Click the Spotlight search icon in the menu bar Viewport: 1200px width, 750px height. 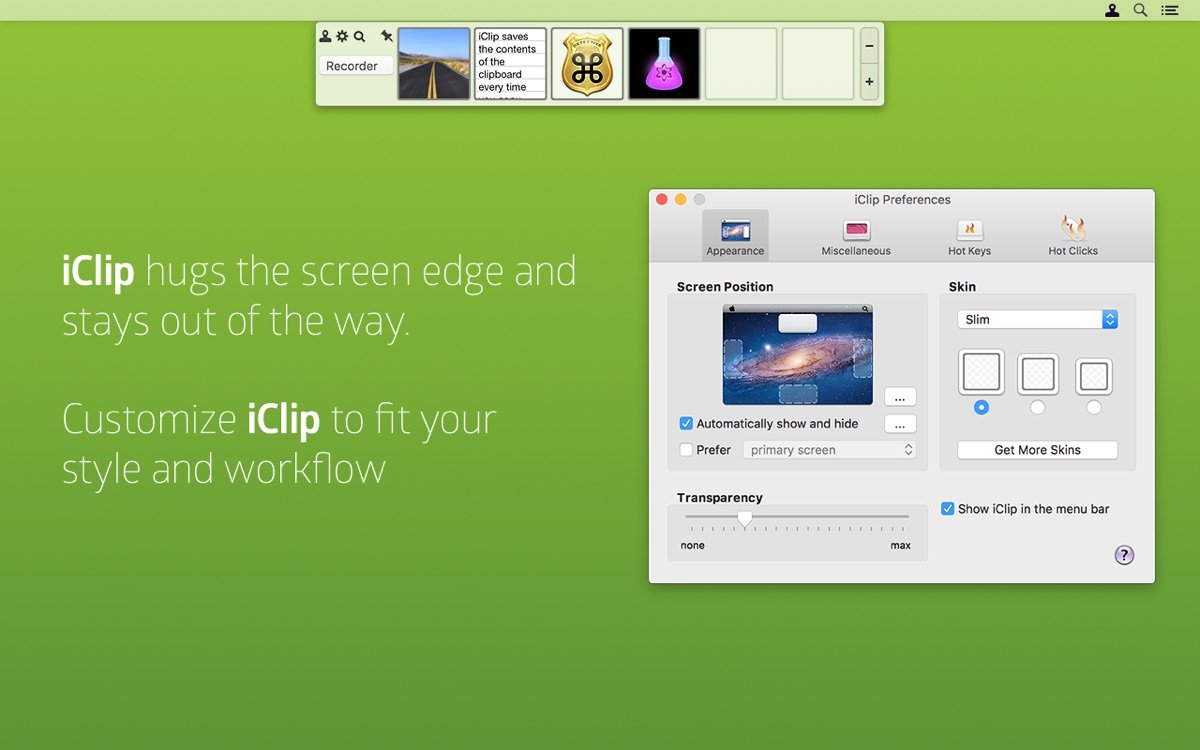1140,10
